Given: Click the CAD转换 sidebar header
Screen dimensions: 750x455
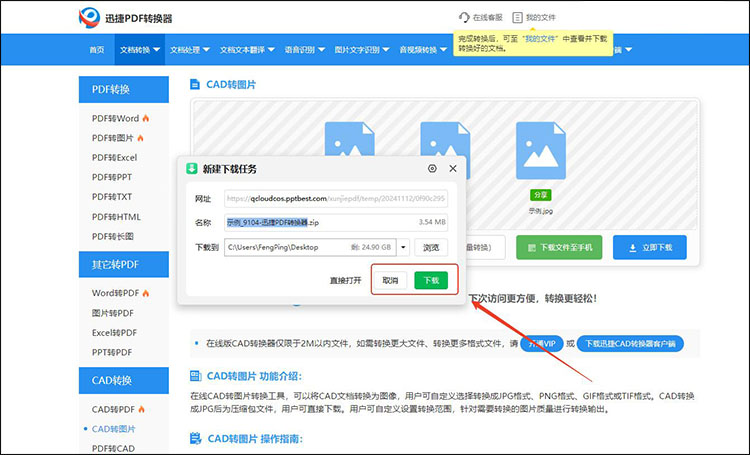Looking at the screenshot, I should pyautogui.click(x=124, y=380).
